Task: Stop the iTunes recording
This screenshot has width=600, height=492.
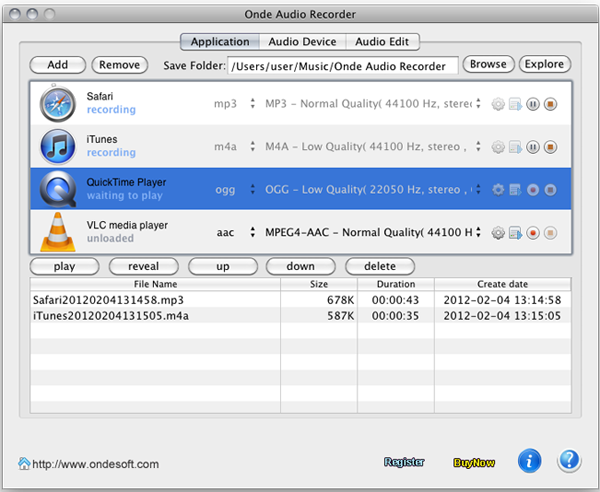Action: 550,147
